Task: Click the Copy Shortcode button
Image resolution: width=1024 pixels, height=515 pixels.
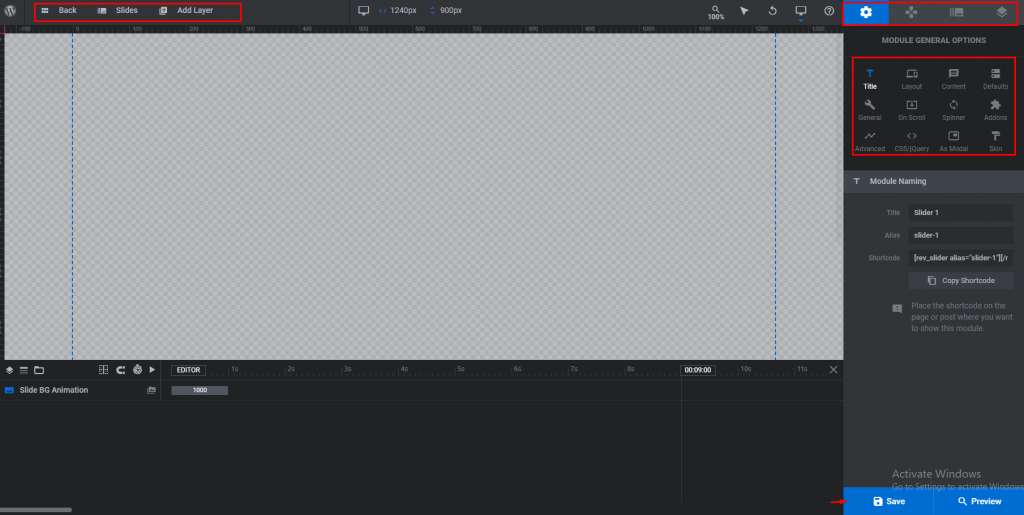Action: coord(961,281)
